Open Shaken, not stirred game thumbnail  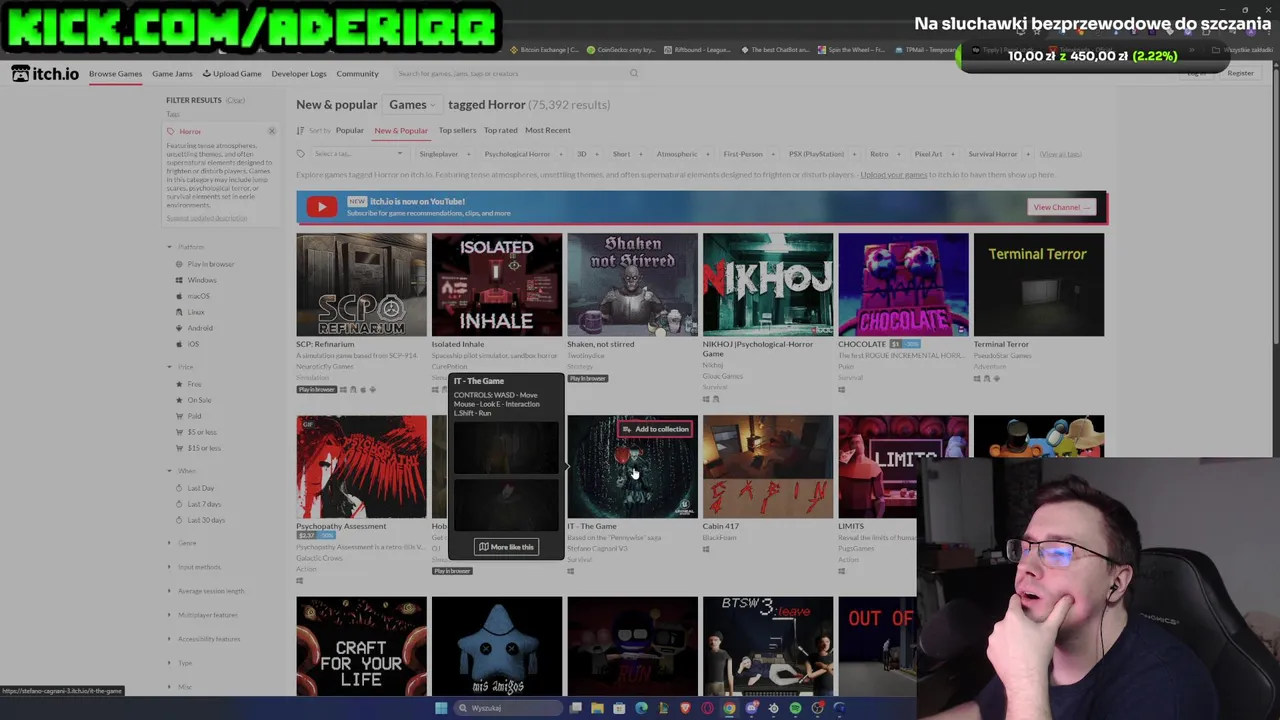(632, 285)
